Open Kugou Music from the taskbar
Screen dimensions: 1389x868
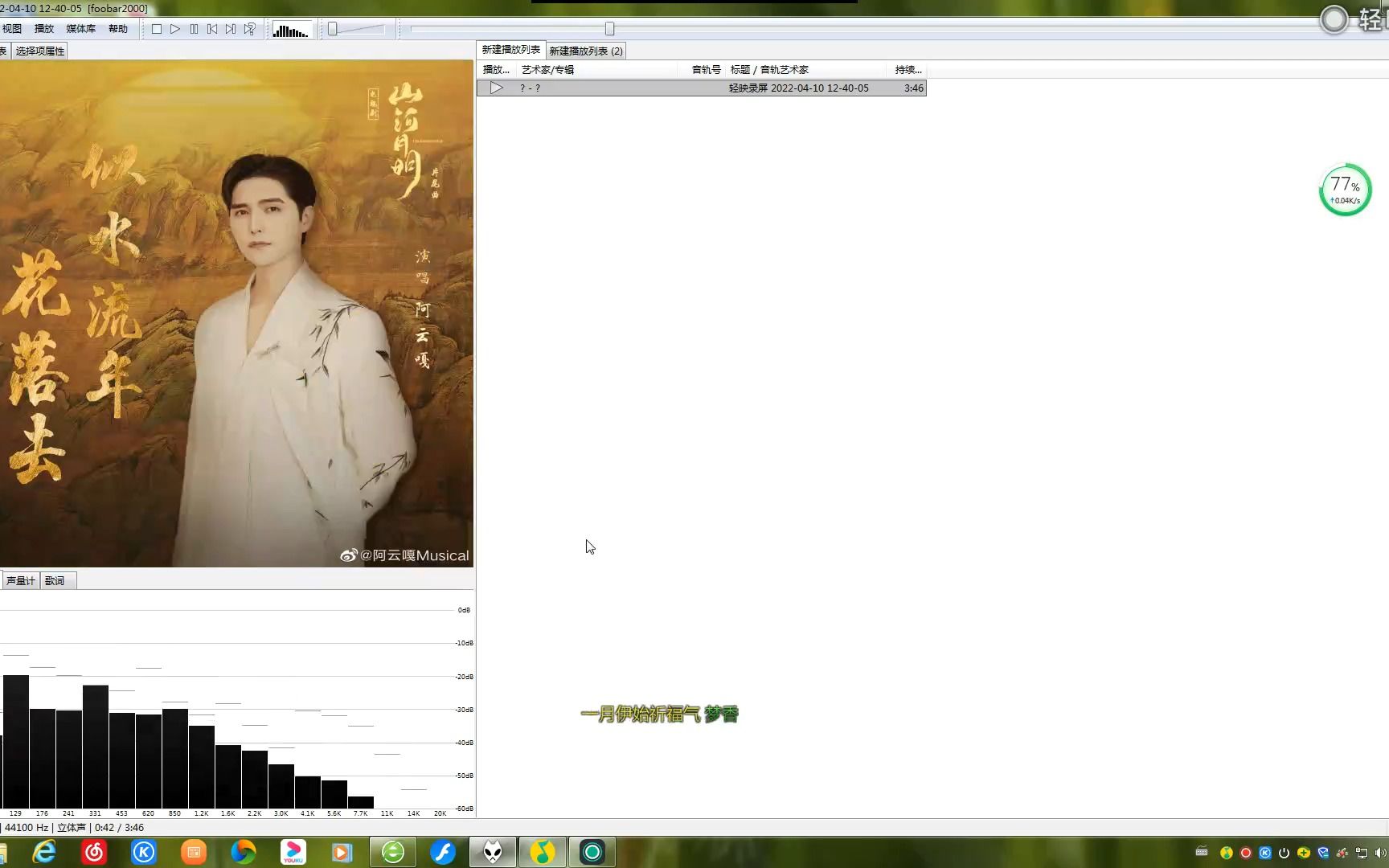click(x=144, y=852)
